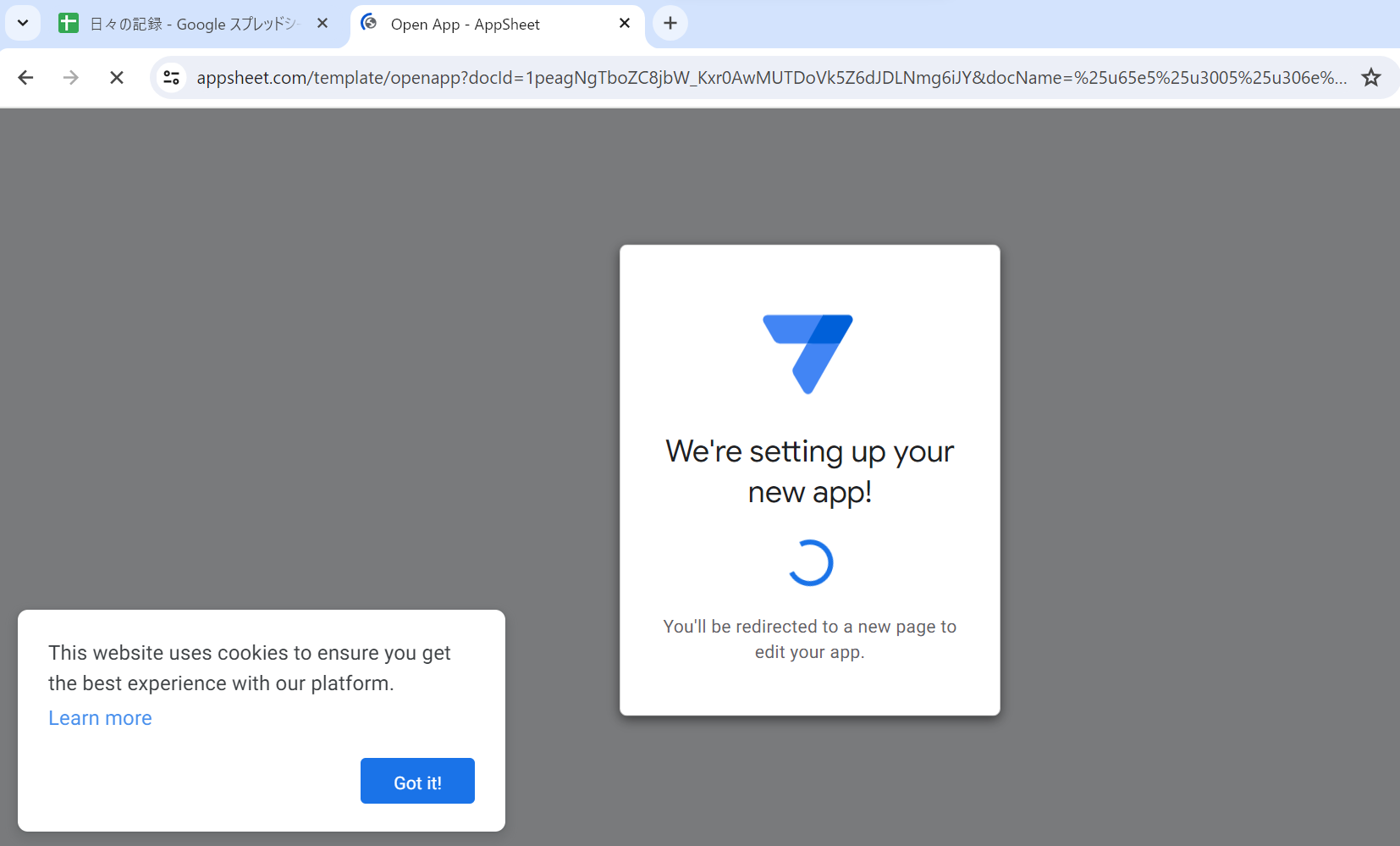Close the 日々の記録 Google Sheets tab

322,24
